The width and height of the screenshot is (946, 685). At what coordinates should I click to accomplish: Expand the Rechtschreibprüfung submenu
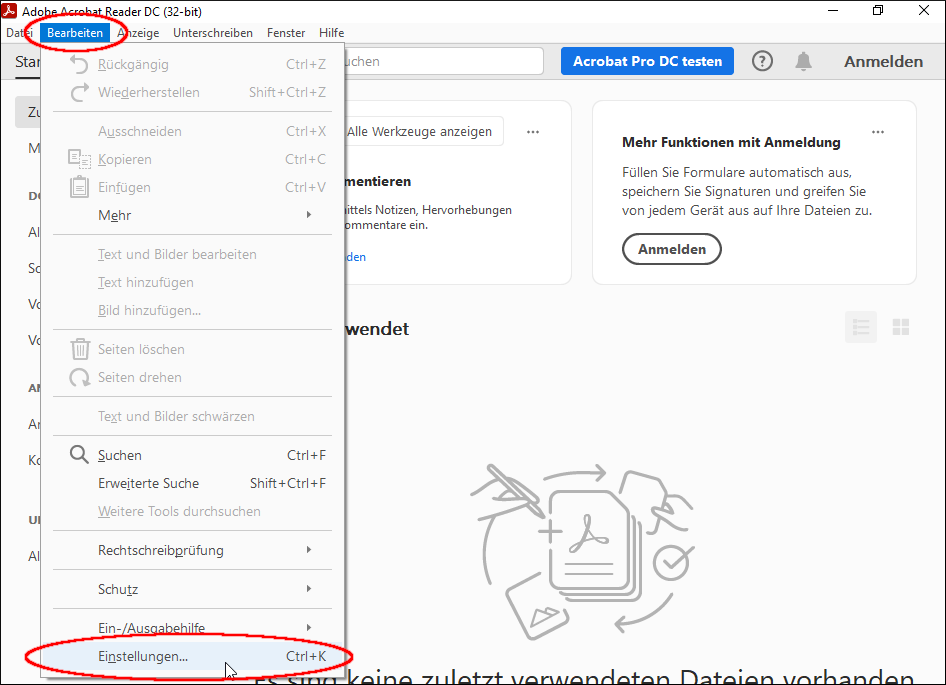point(193,550)
